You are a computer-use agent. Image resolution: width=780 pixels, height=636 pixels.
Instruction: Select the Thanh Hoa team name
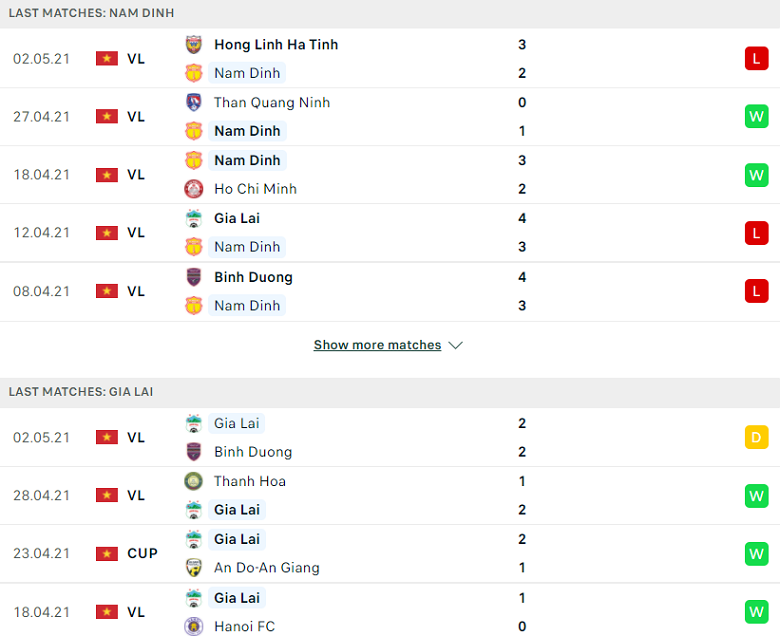[250, 481]
